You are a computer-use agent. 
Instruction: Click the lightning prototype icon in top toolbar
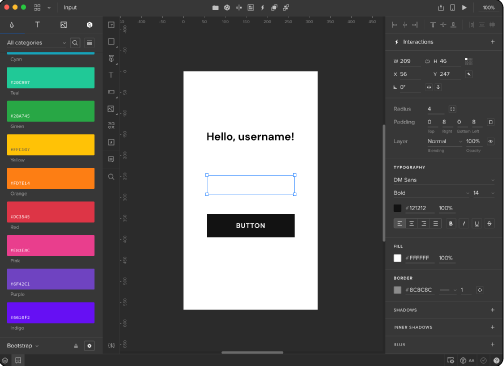pyautogui.click(x=262, y=7)
